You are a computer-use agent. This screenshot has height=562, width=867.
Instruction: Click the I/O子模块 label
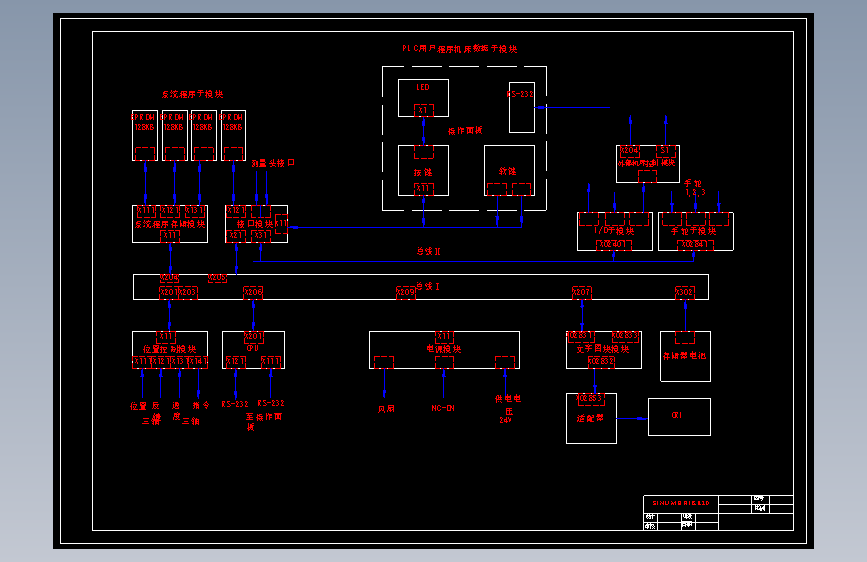click(x=614, y=231)
